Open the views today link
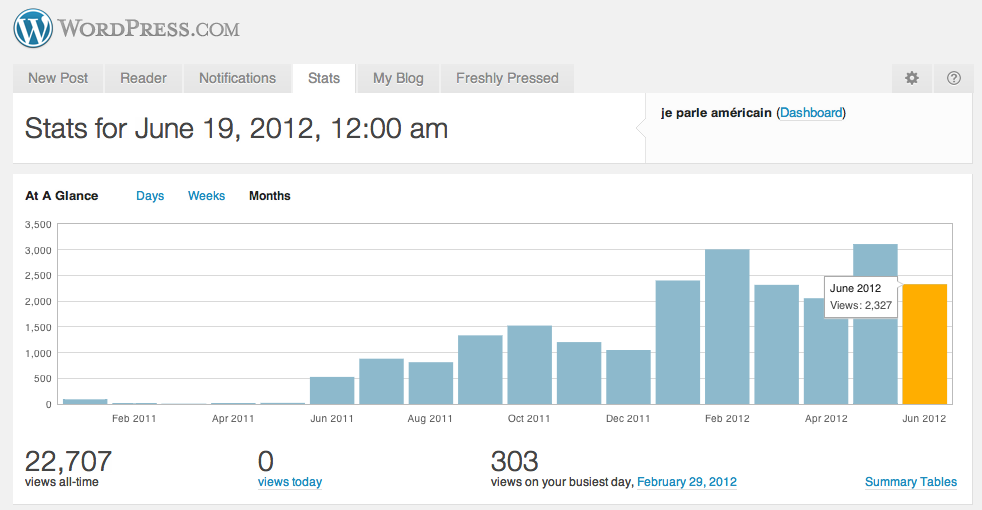 point(290,482)
